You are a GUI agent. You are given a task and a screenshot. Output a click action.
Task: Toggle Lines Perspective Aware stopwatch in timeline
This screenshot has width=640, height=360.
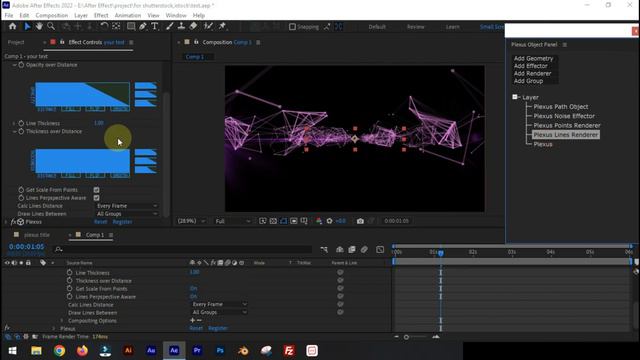coord(69,296)
